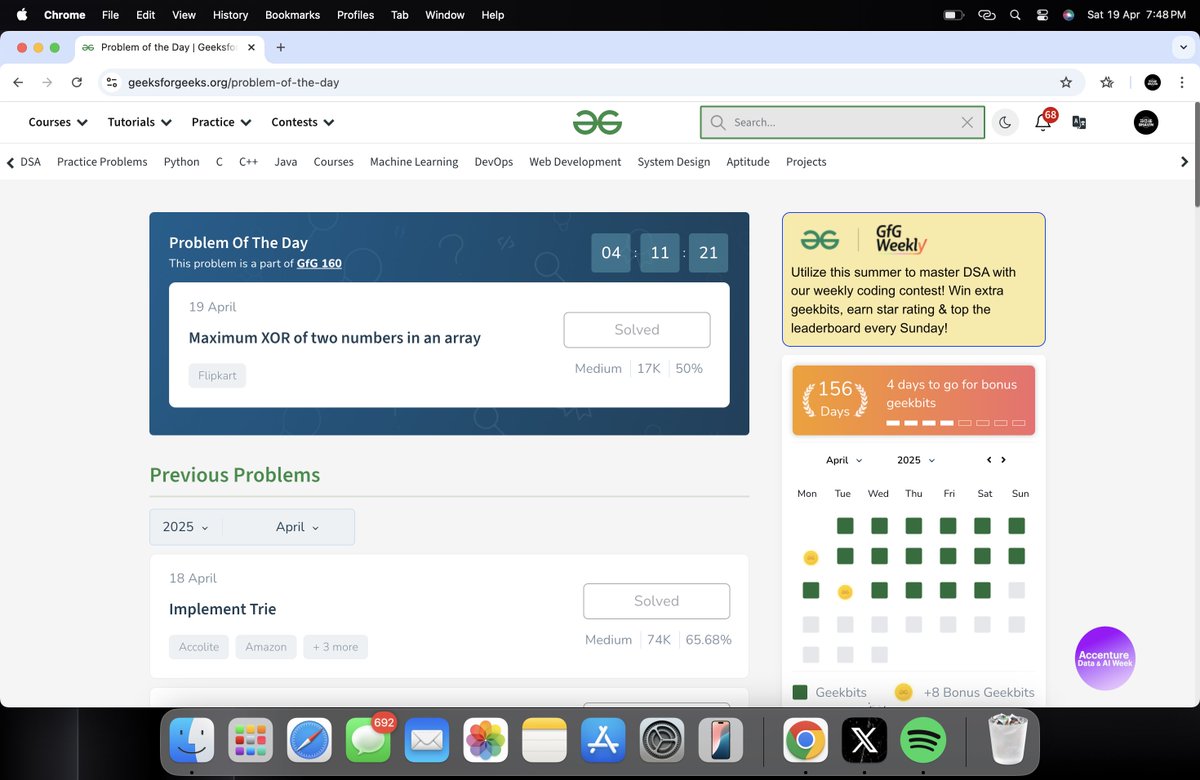Open Spotlight search in menu bar
This screenshot has width=1200, height=780.
coord(1015,15)
